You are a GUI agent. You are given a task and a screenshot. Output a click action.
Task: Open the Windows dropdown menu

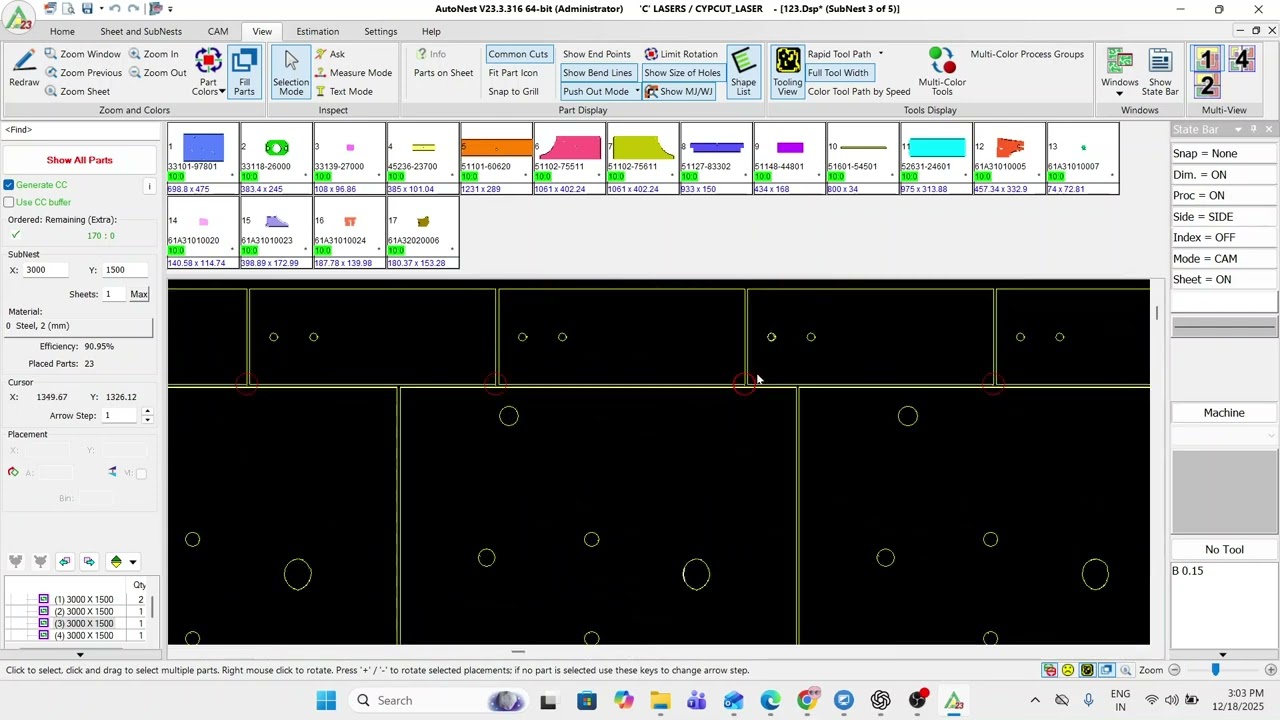point(1120,72)
